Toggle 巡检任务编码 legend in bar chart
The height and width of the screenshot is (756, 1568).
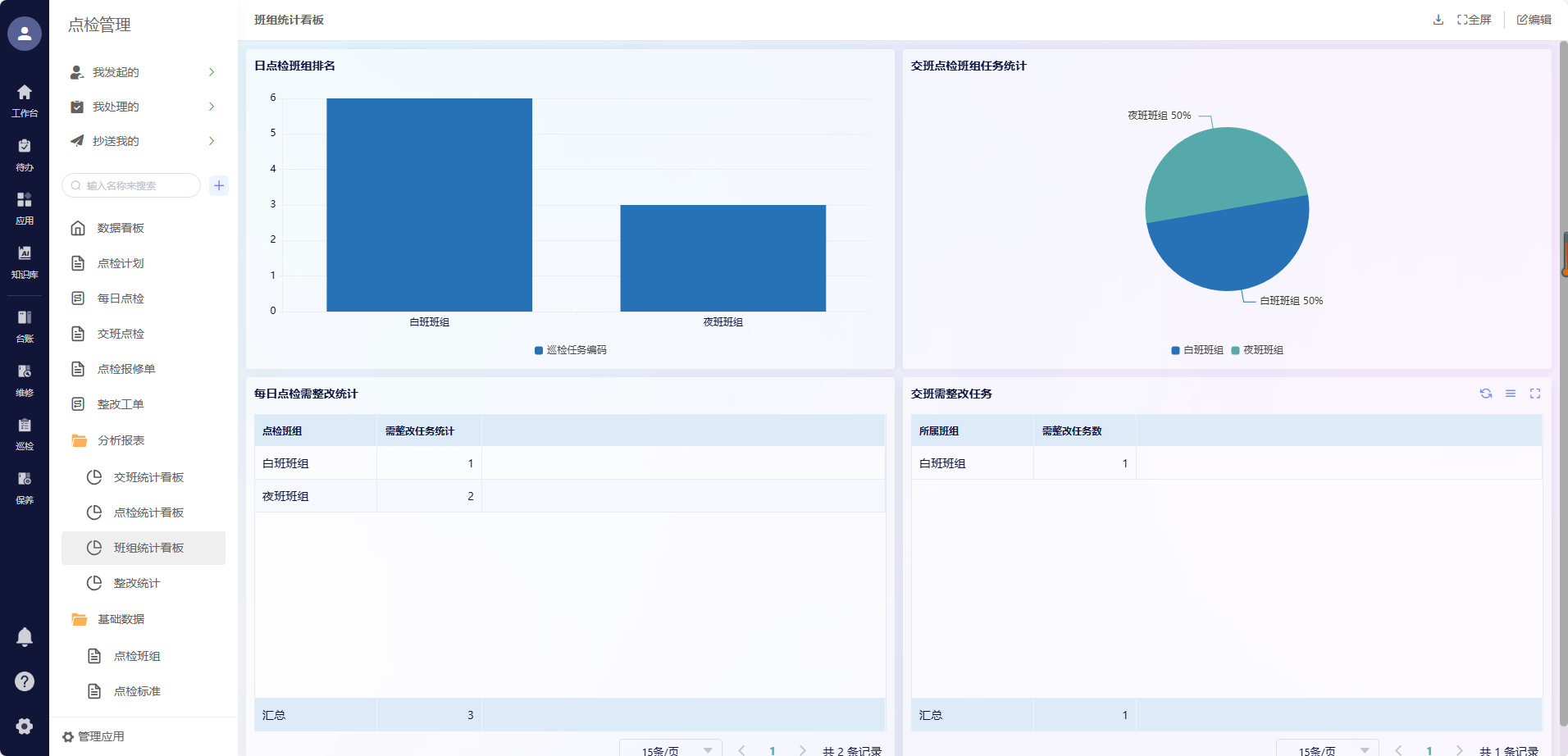click(x=571, y=350)
